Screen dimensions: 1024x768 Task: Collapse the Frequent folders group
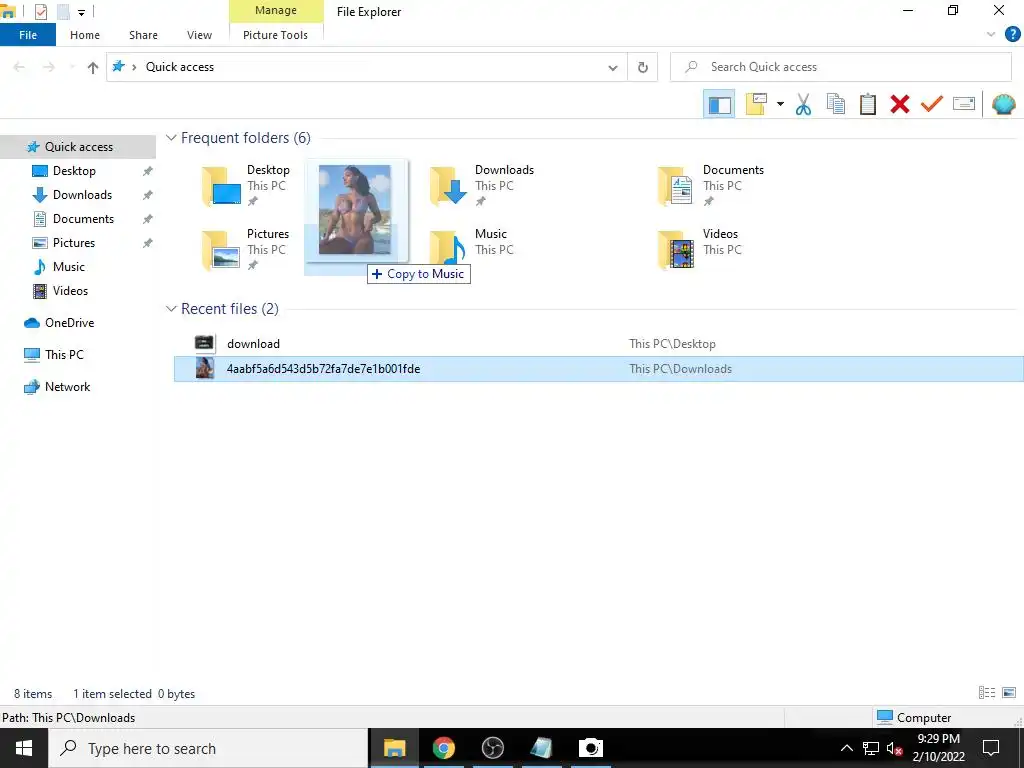[x=171, y=138]
